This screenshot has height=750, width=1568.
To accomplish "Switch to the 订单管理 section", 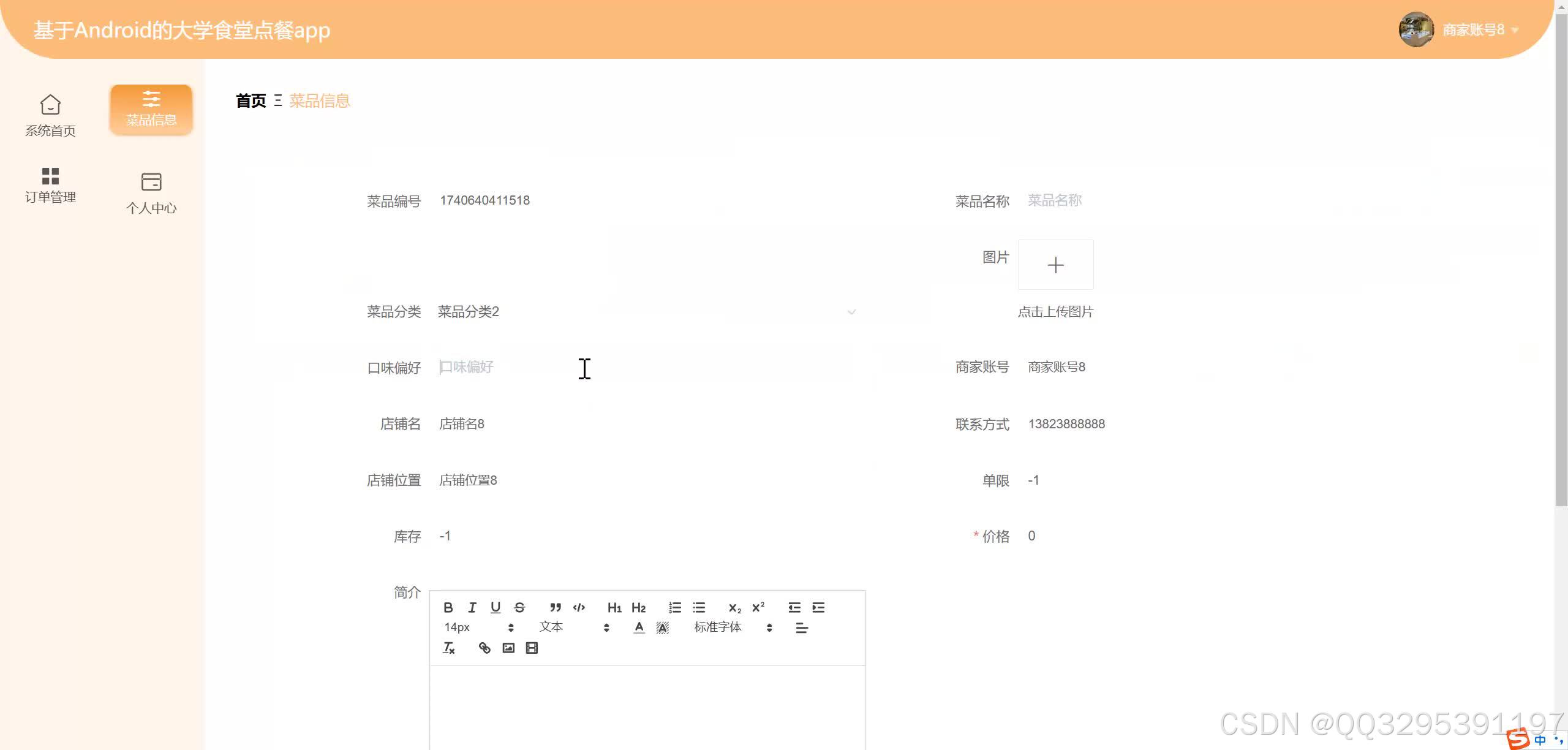I will point(51,184).
